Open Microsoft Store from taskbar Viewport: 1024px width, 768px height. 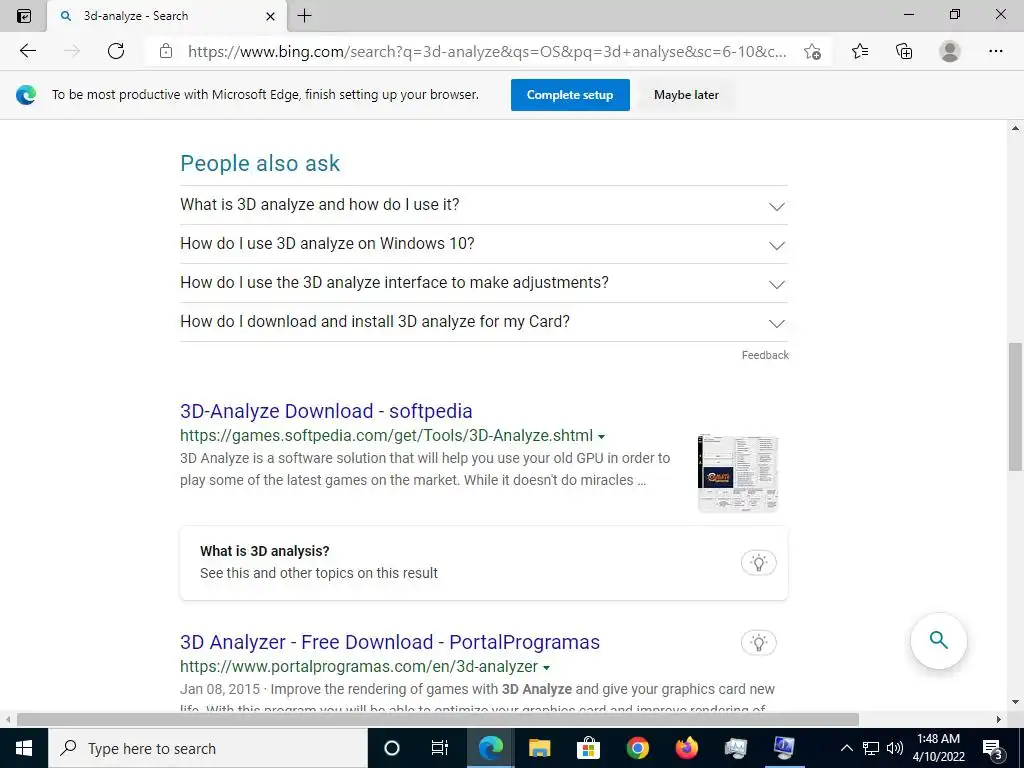pyautogui.click(x=588, y=748)
